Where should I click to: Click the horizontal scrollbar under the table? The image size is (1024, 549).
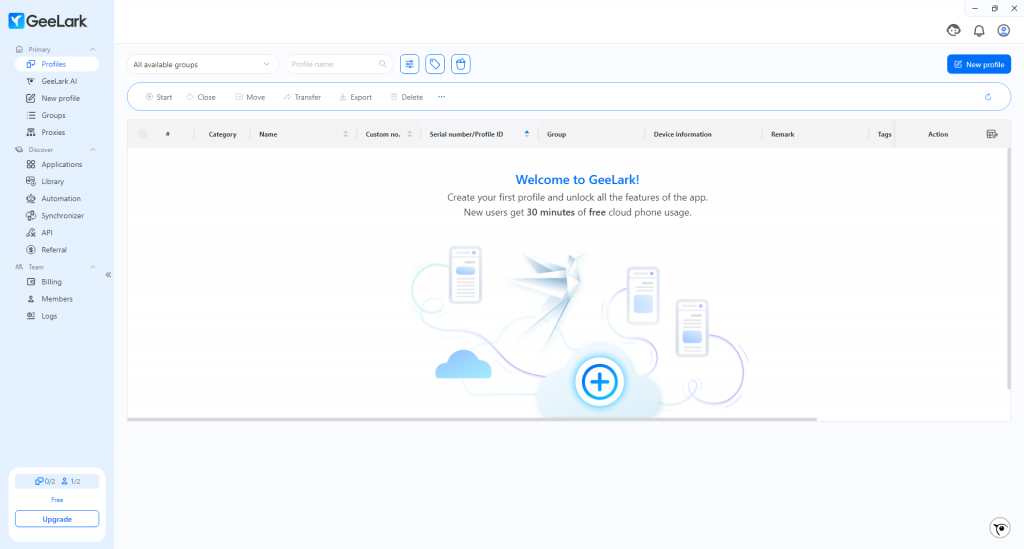472,419
